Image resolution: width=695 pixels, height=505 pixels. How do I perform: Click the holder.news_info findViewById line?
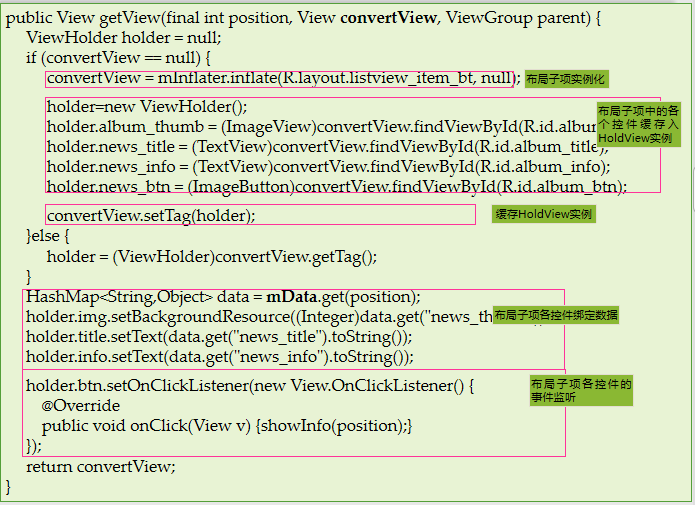(329, 167)
